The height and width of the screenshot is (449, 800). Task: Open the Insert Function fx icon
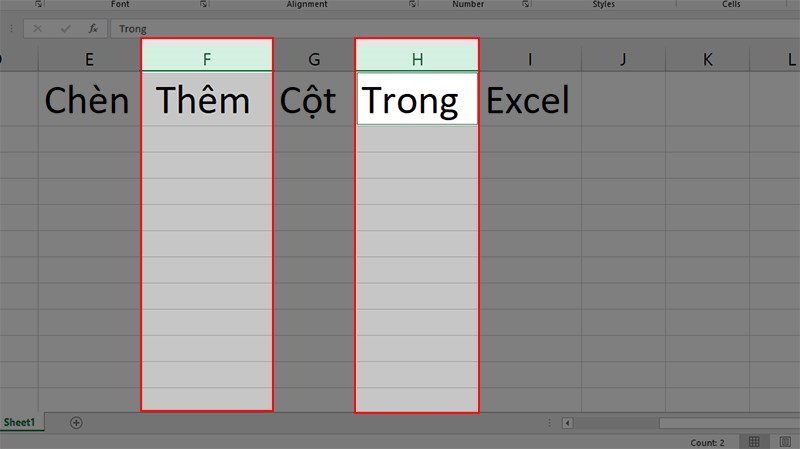[93, 29]
